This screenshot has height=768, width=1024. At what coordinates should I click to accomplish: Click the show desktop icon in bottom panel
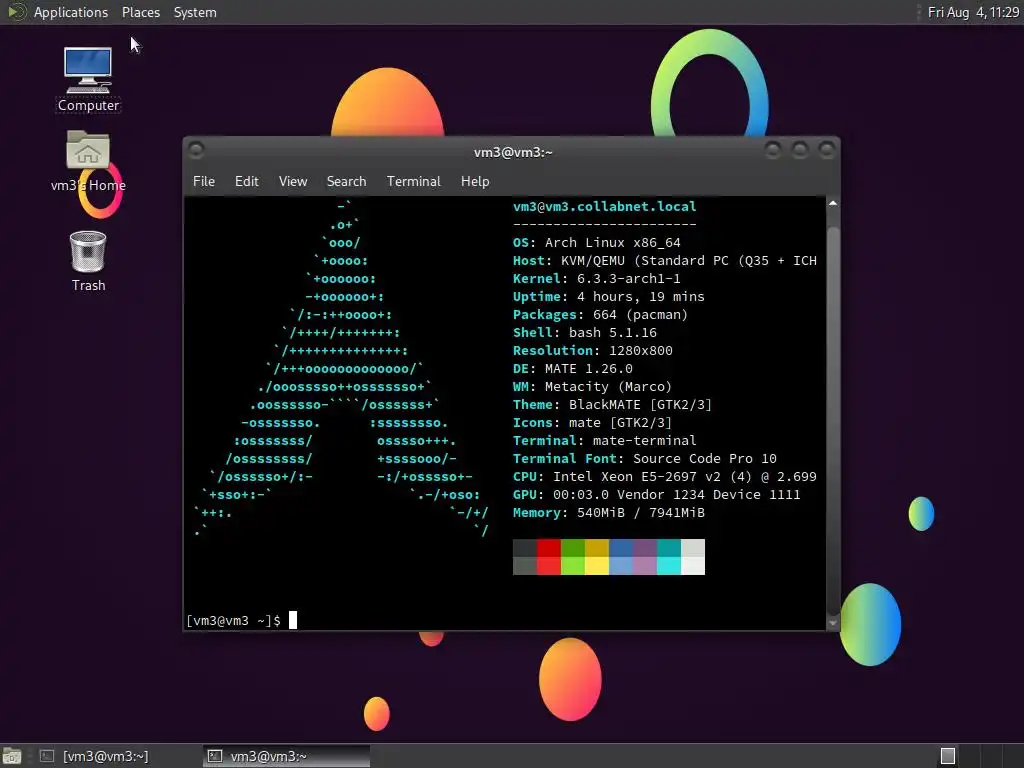pos(12,756)
